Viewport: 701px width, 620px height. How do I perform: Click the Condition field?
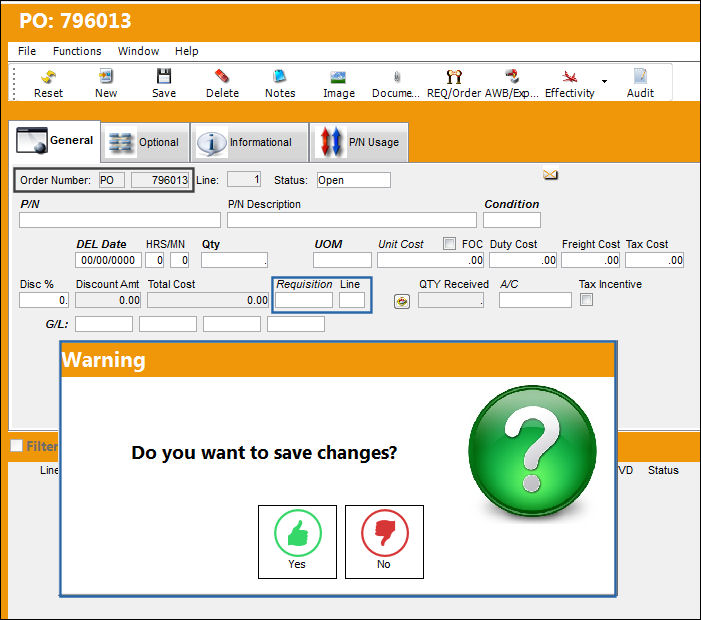[x=512, y=220]
